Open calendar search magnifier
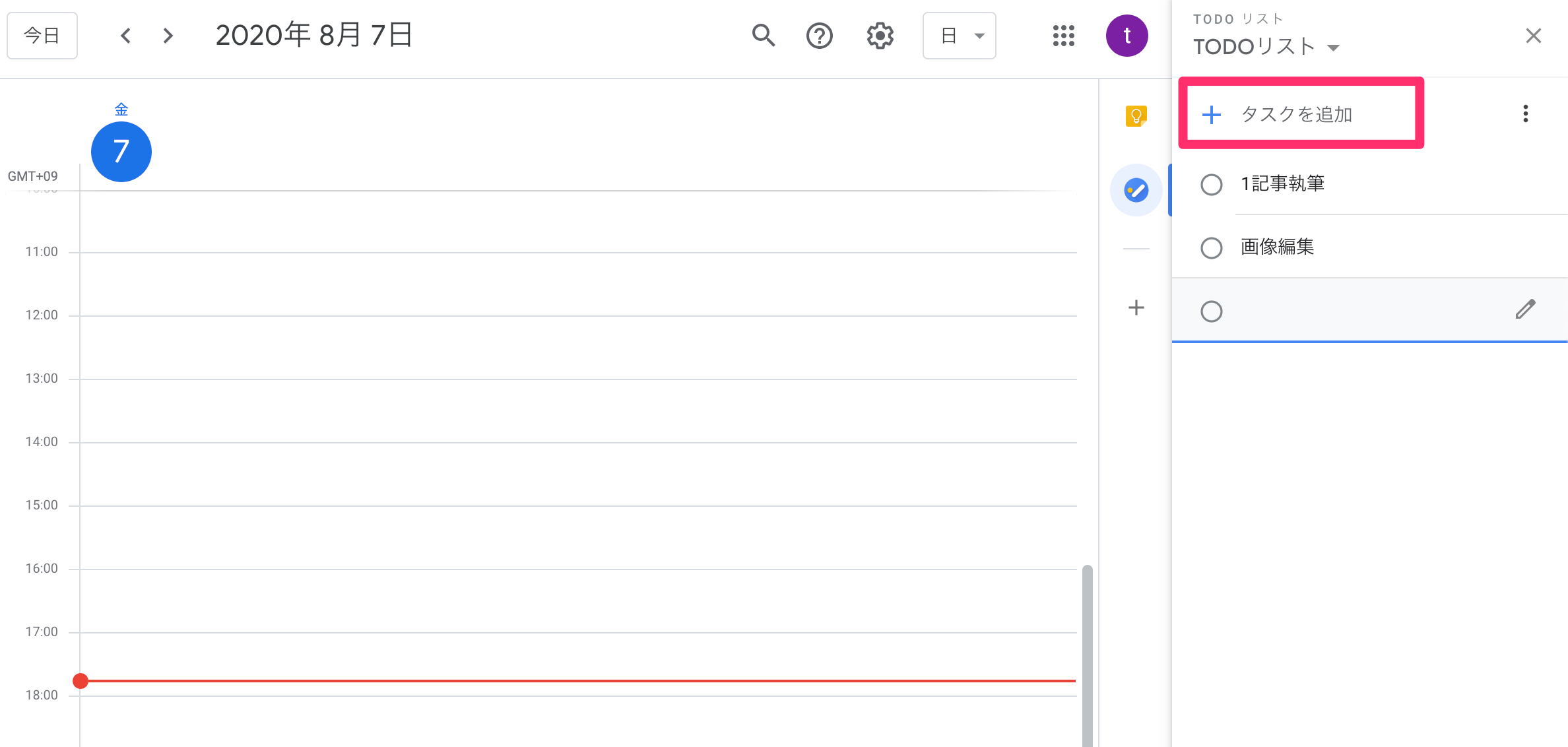Image resolution: width=1568 pixels, height=747 pixels. point(764,36)
